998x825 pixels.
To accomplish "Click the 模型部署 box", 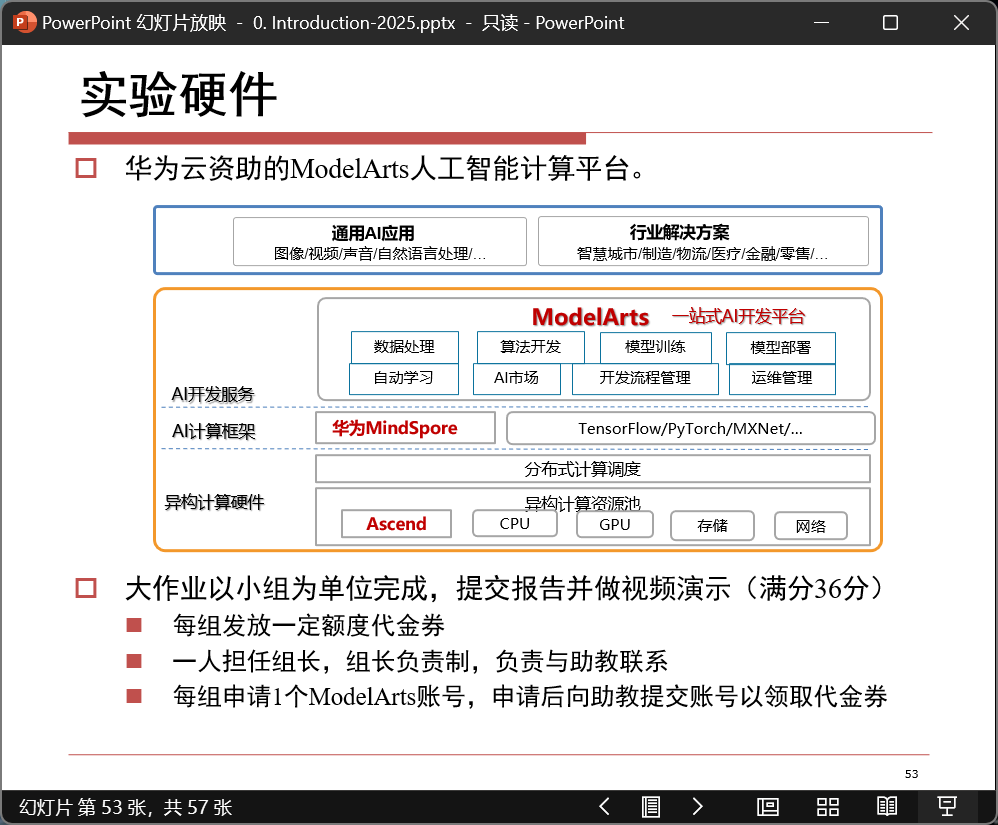I will coord(781,348).
